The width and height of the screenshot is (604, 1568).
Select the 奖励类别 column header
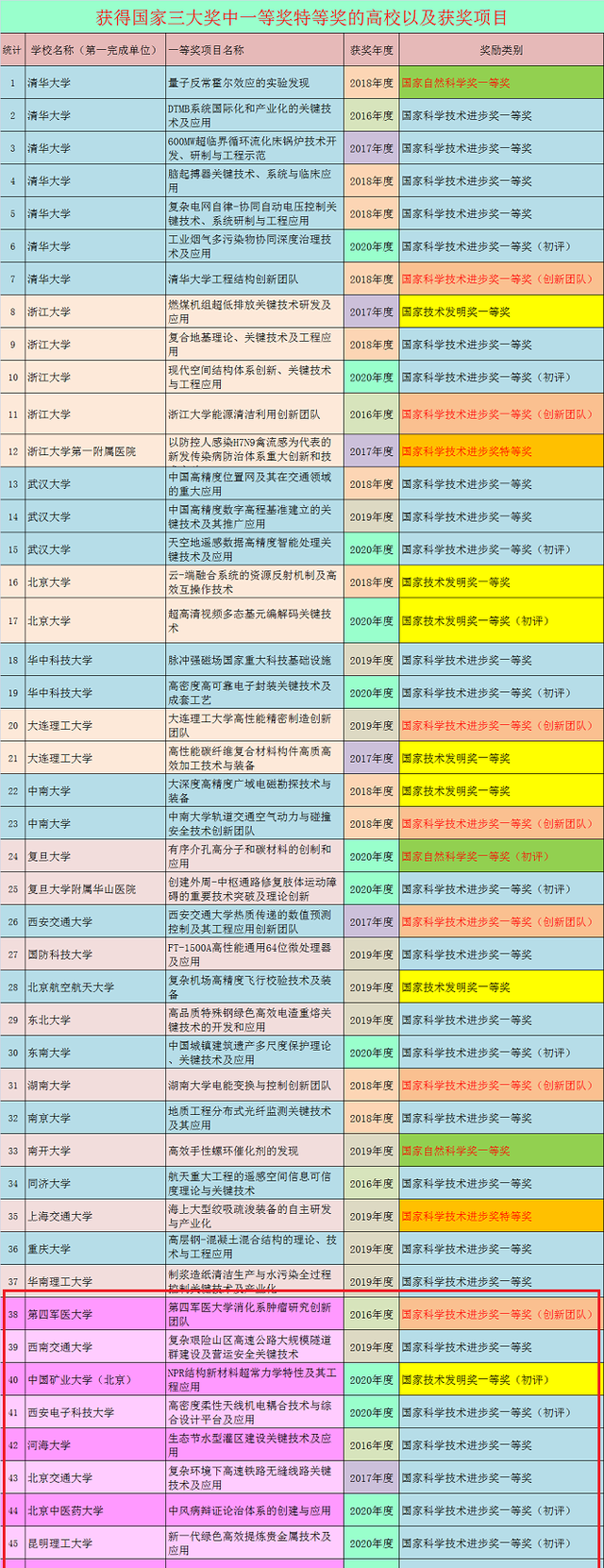point(501,50)
